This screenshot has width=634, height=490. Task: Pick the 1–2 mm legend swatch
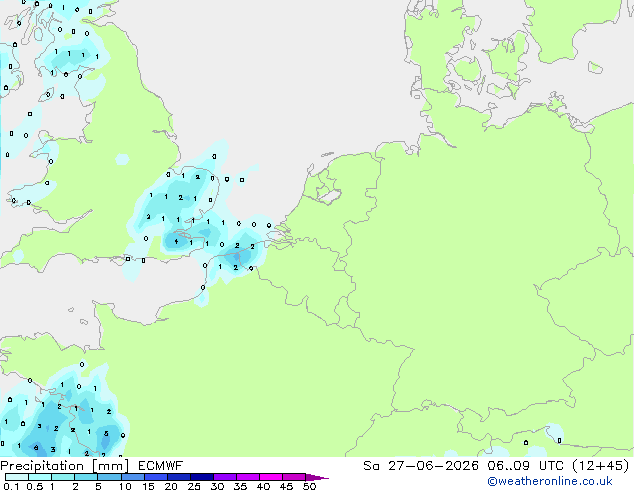[63, 477]
